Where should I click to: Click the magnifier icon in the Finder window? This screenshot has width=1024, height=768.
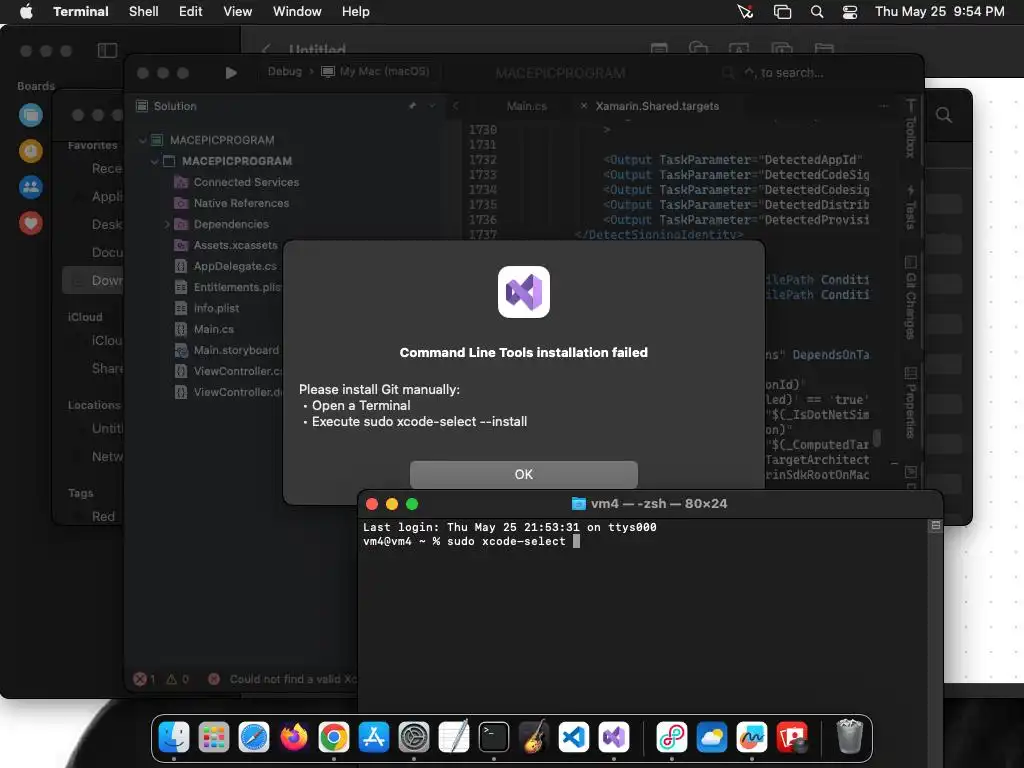pyautogui.click(x=944, y=116)
